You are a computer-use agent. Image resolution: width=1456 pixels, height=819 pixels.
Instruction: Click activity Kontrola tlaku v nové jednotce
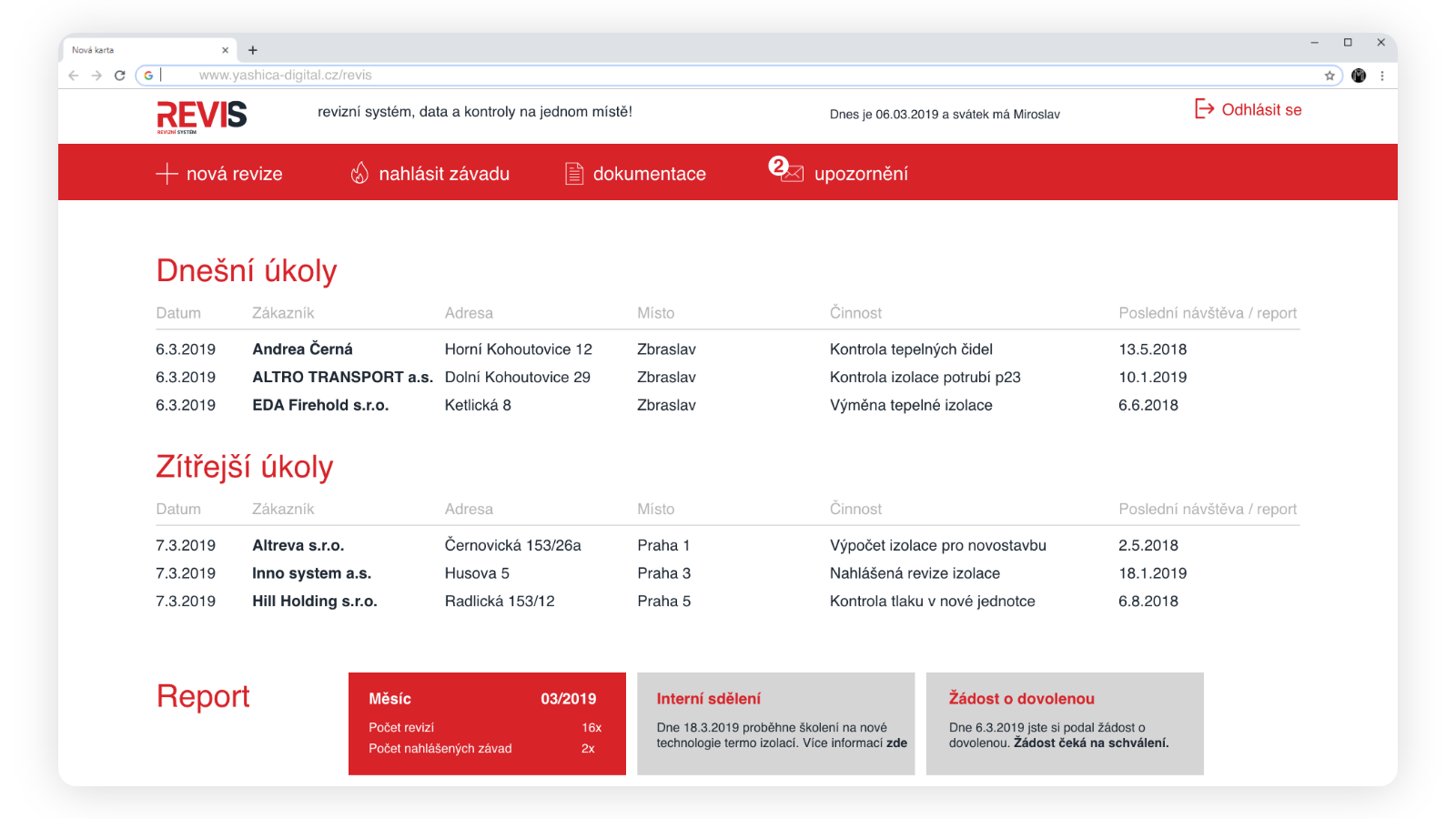932,601
